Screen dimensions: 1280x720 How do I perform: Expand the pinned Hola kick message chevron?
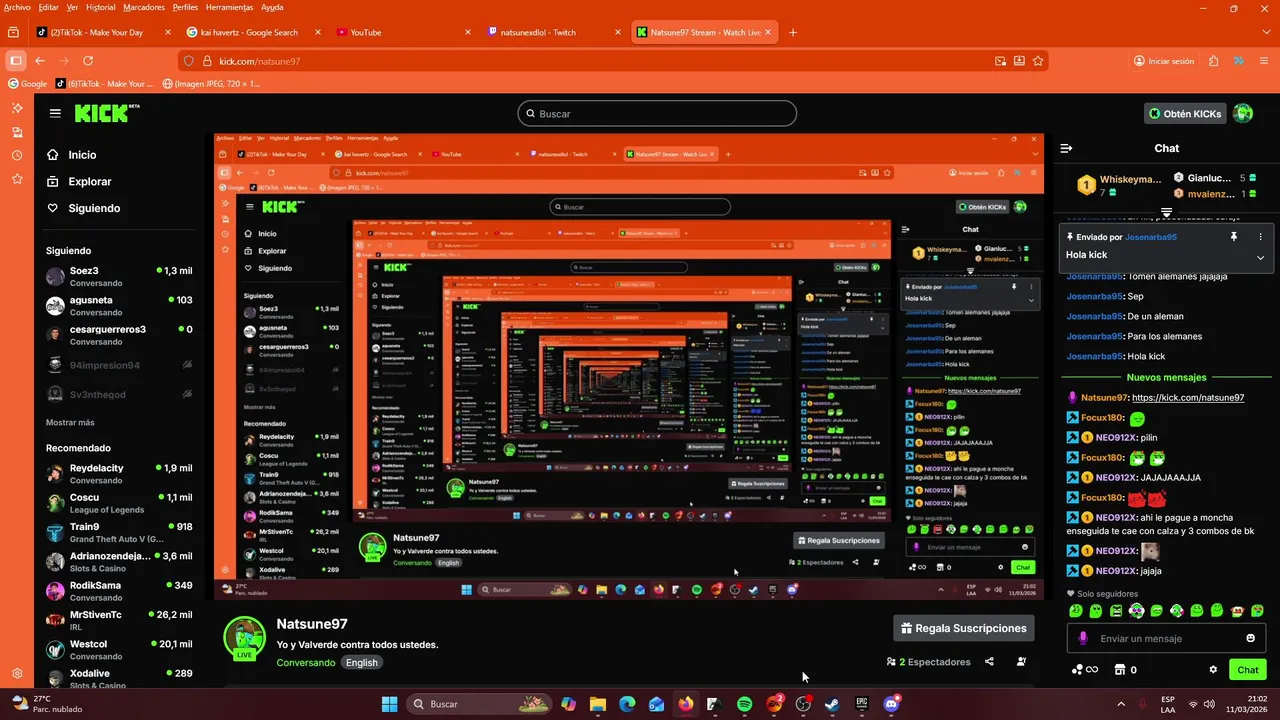pos(1260,257)
